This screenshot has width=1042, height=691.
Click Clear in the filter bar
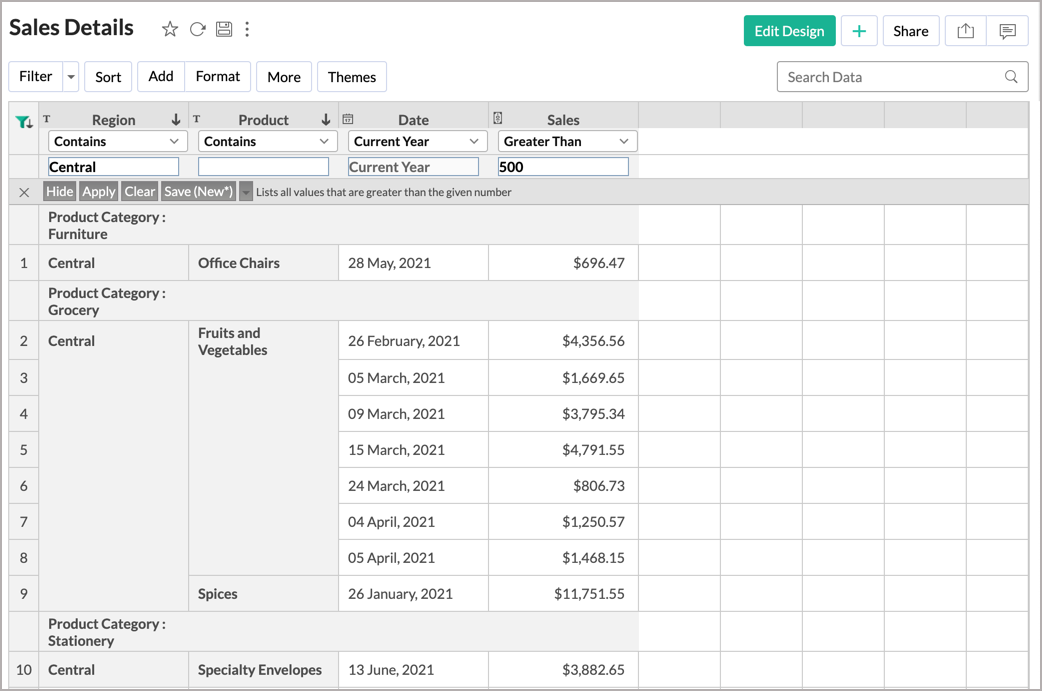pyautogui.click(x=140, y=191)
